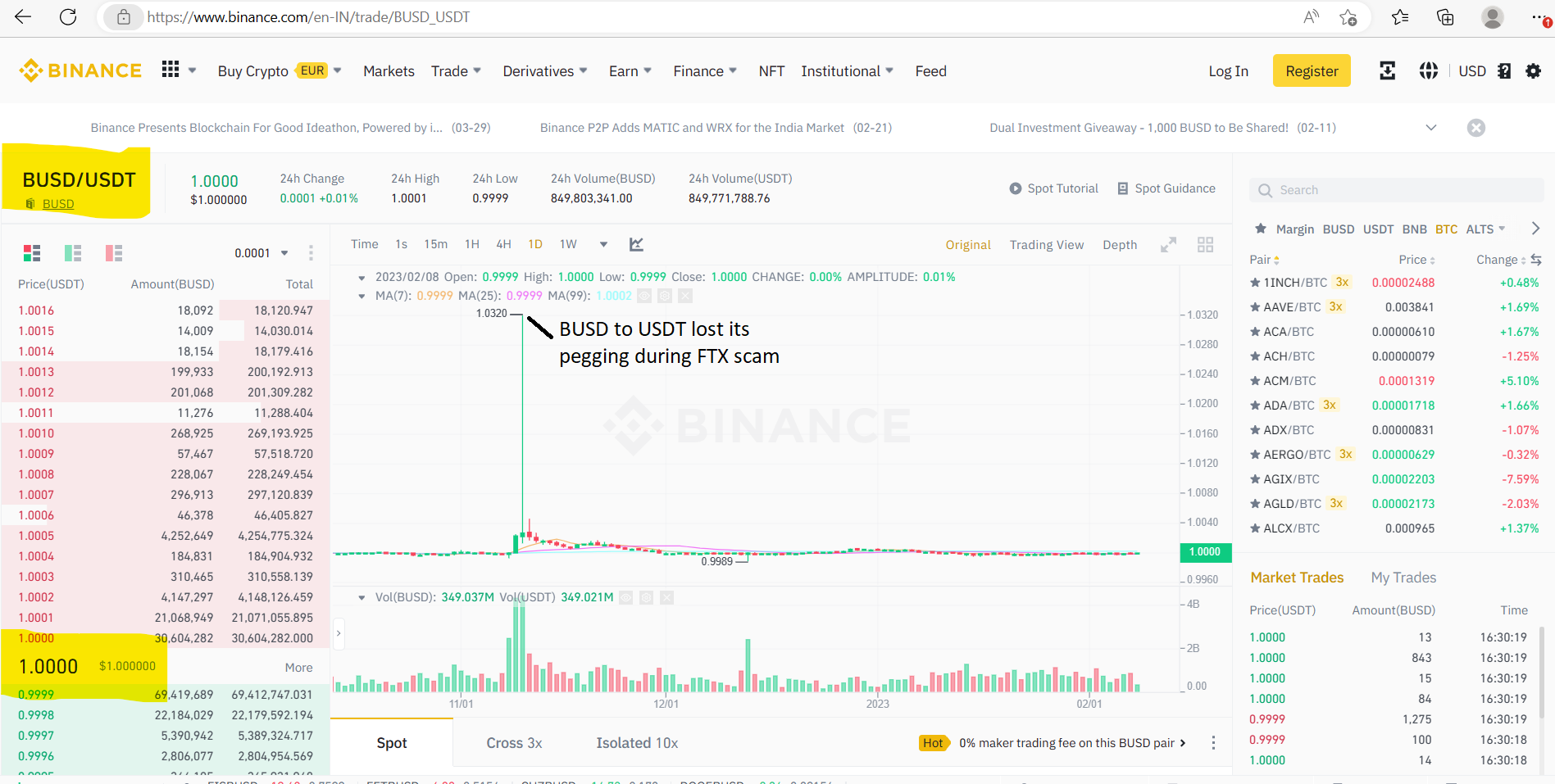This screenshot has height=784, width=1555.
Task: Expand the Derivatives menu dropdown
Action: [583, 70]
